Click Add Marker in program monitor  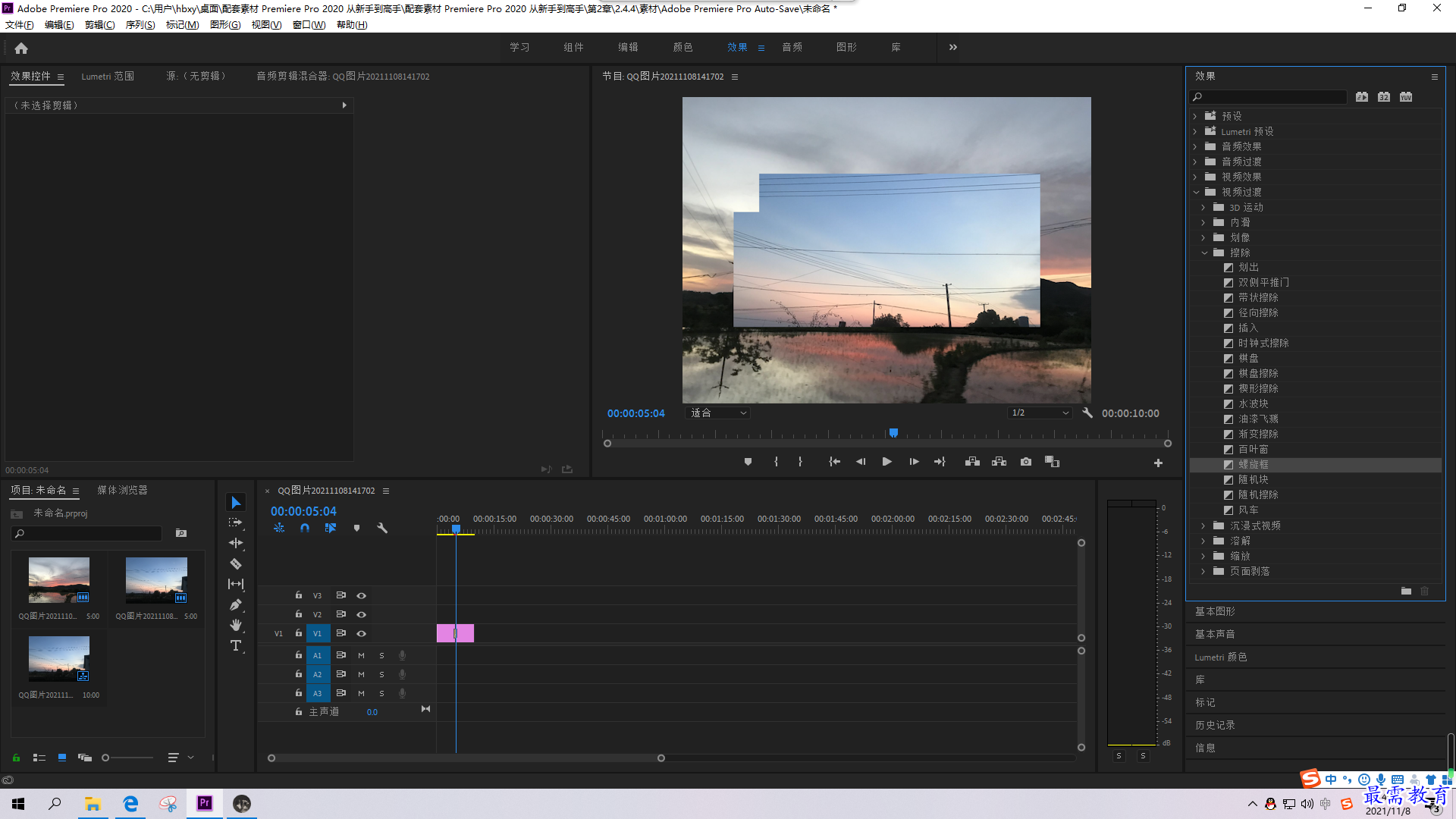(748, 462)
